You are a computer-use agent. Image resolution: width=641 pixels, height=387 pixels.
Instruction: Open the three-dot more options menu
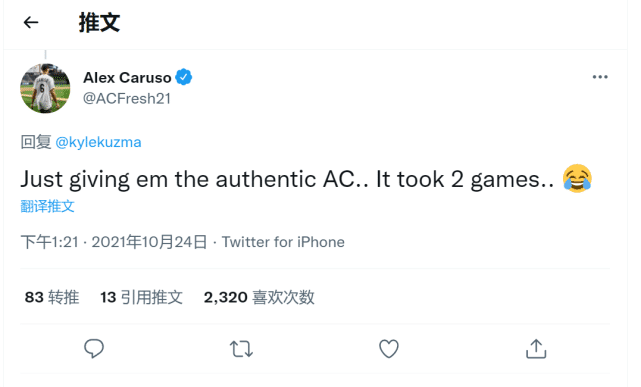[x=600, y=77]
